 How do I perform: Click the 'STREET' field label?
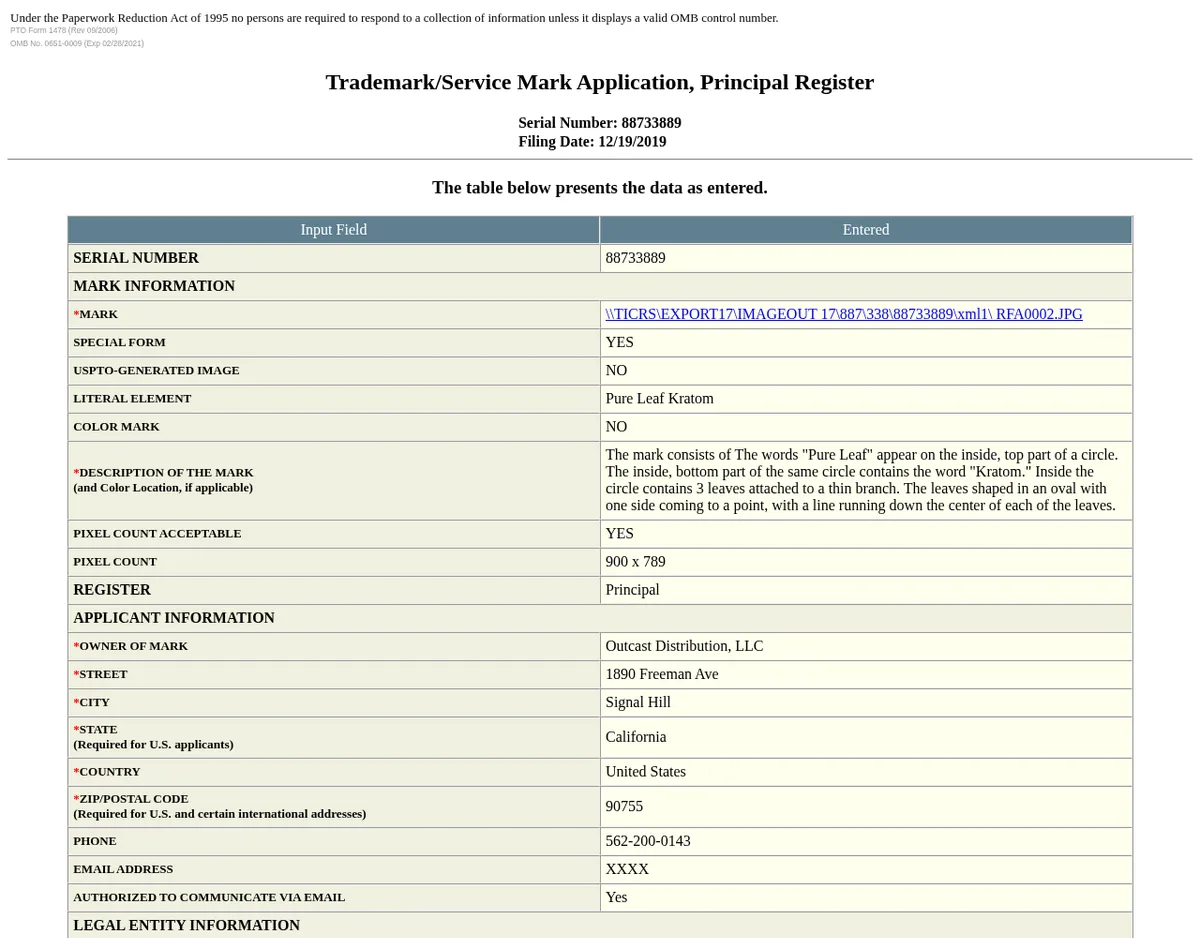pos(100,674)
